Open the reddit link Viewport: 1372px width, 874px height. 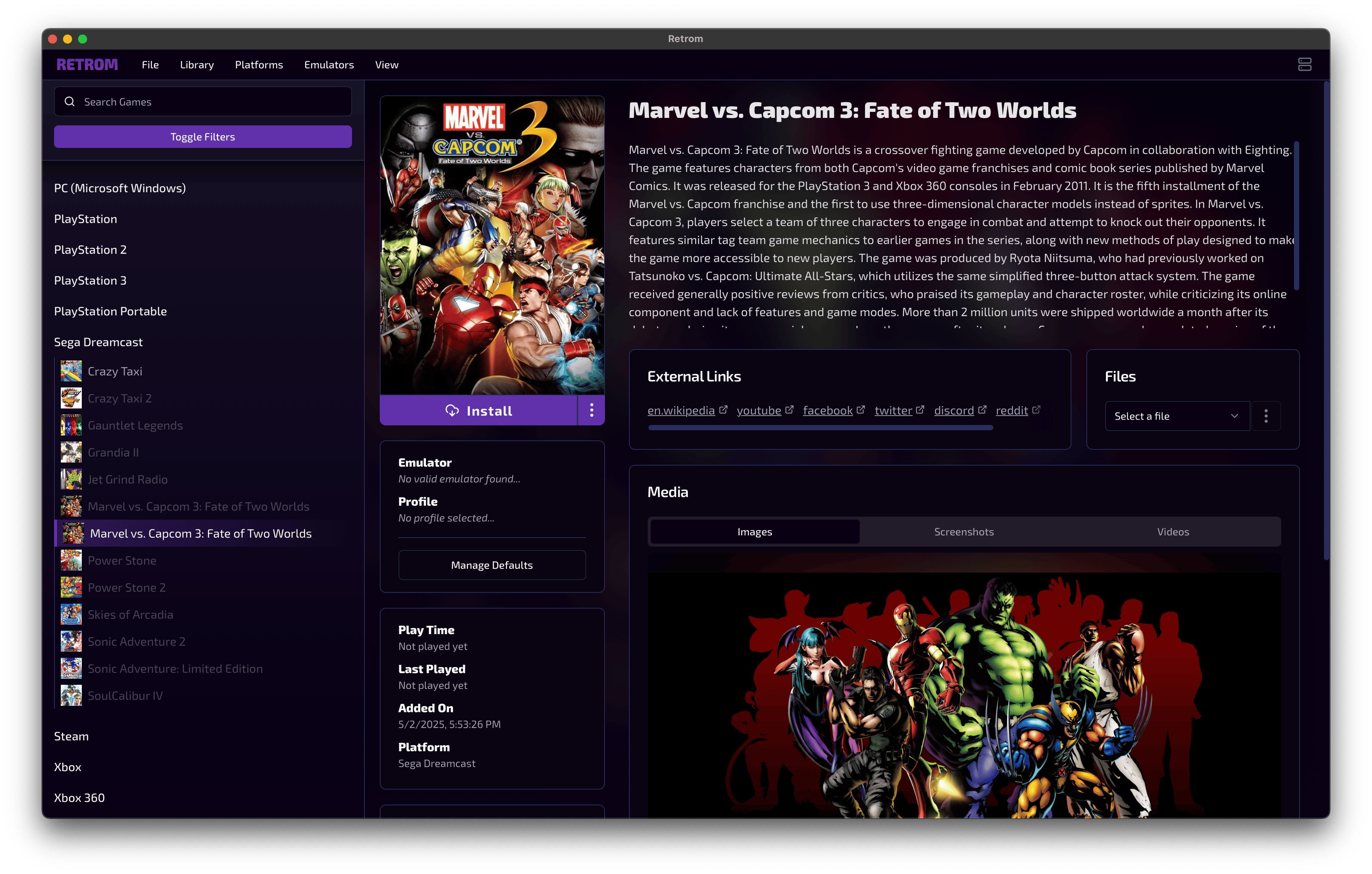1012,410
